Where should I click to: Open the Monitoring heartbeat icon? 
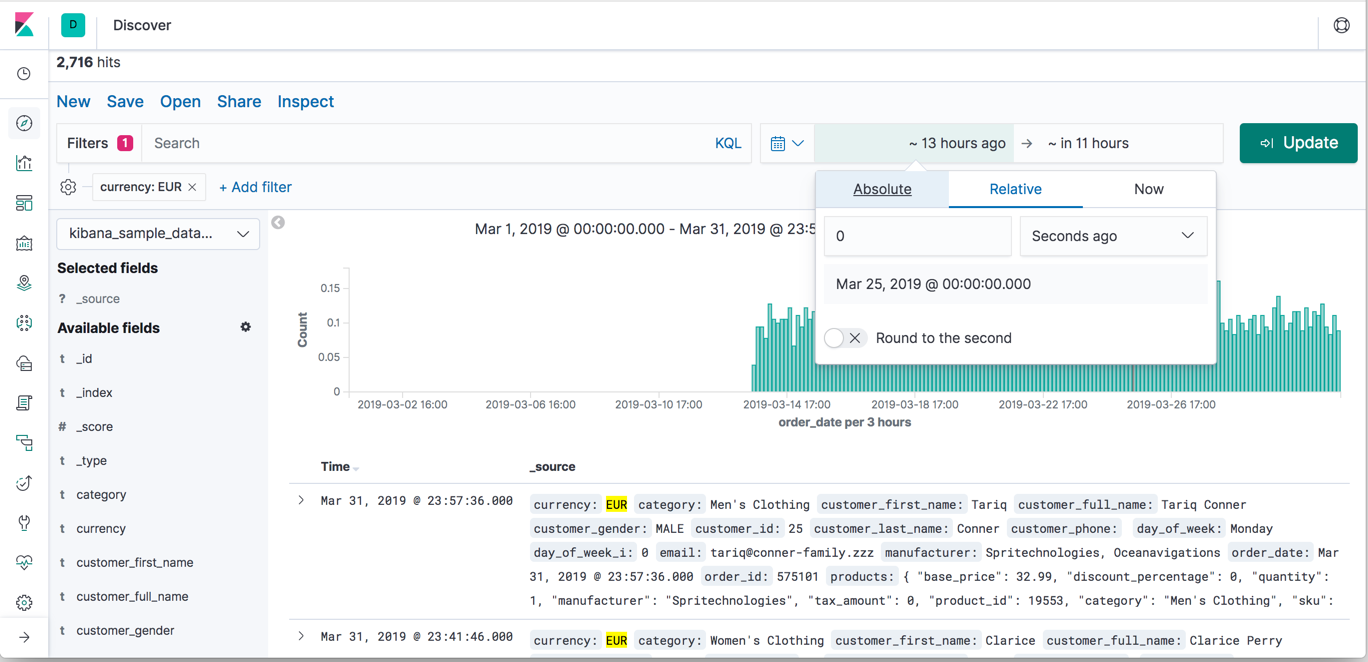coord(25,563)
